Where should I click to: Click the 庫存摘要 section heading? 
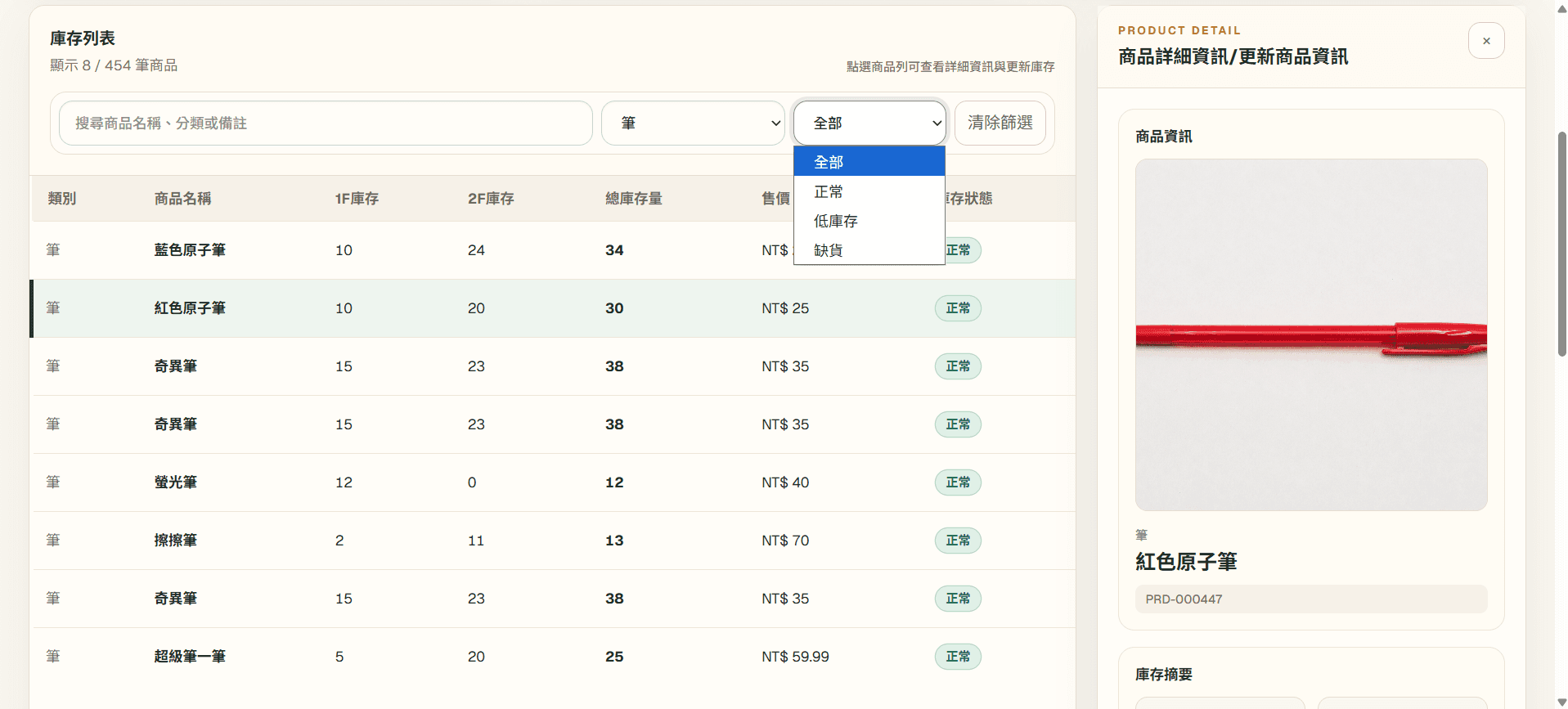pyautogui.click(x=1164, y=675)
